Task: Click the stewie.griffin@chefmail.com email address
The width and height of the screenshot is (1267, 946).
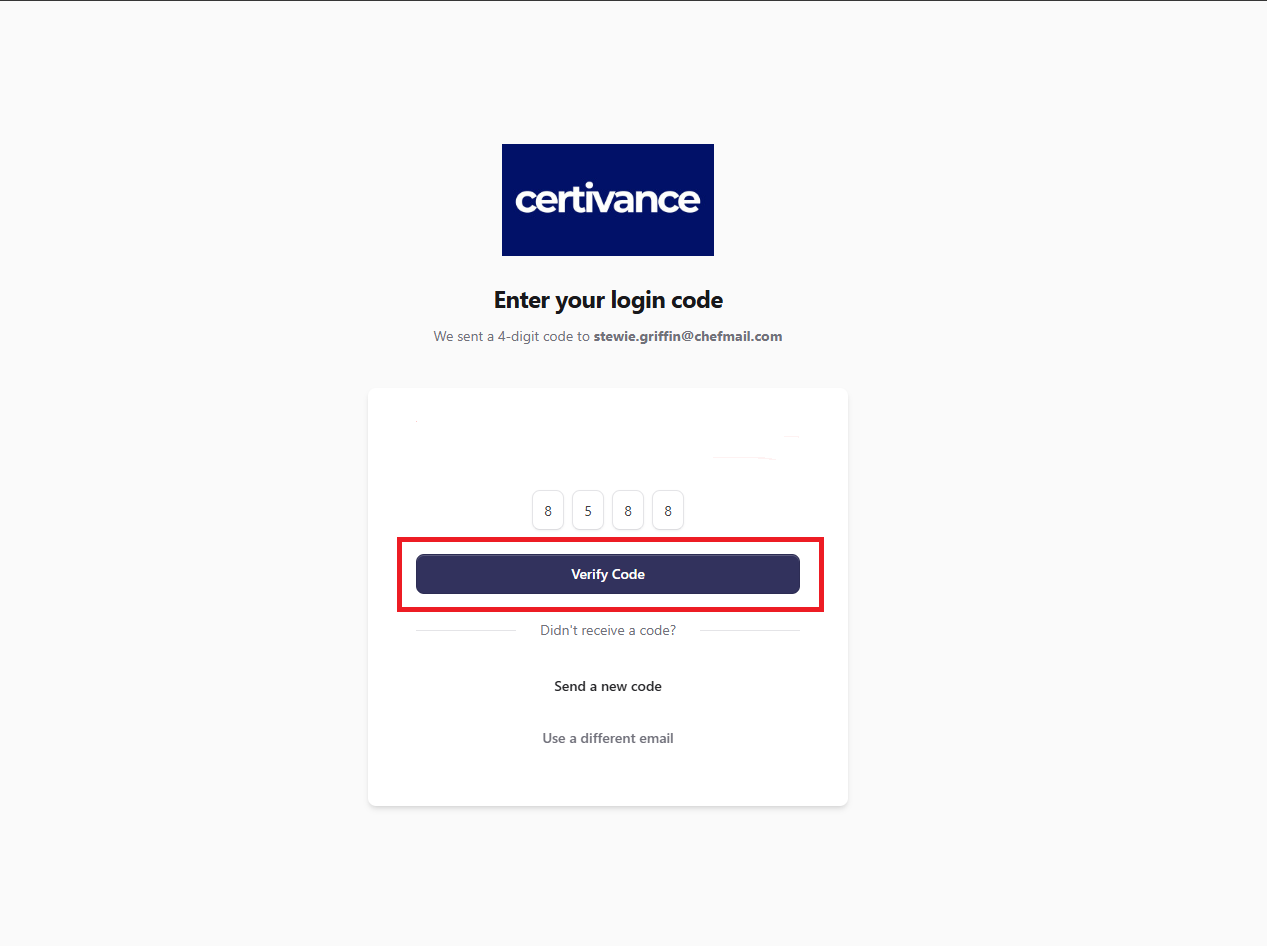Action: coord(688,336)
